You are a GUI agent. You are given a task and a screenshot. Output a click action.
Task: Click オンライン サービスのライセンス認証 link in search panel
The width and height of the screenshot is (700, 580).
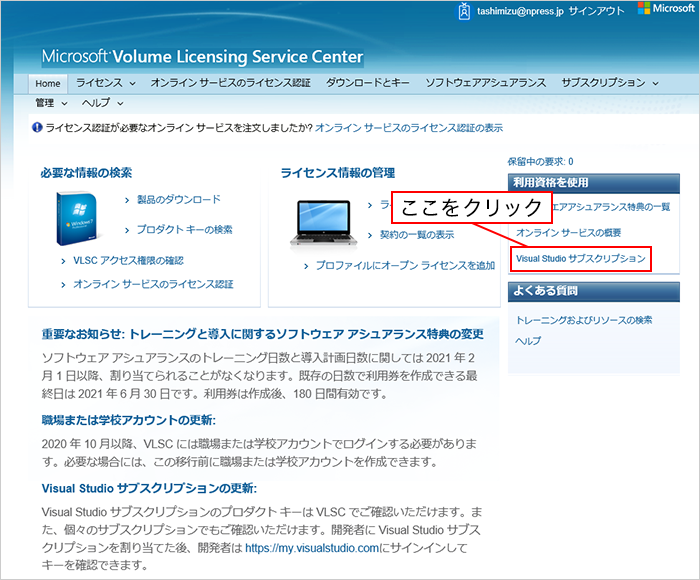(153, 284)
